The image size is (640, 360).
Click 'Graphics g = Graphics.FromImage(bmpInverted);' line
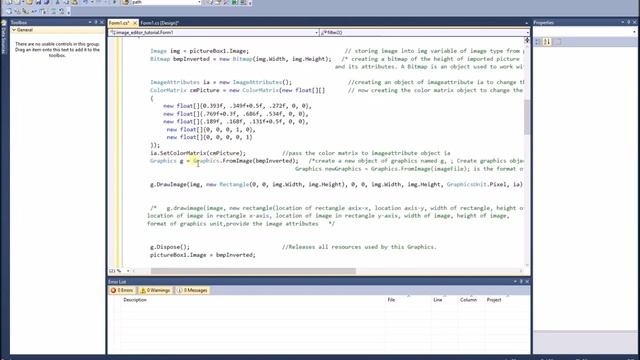pyautogui.click(x=224, y=161)
